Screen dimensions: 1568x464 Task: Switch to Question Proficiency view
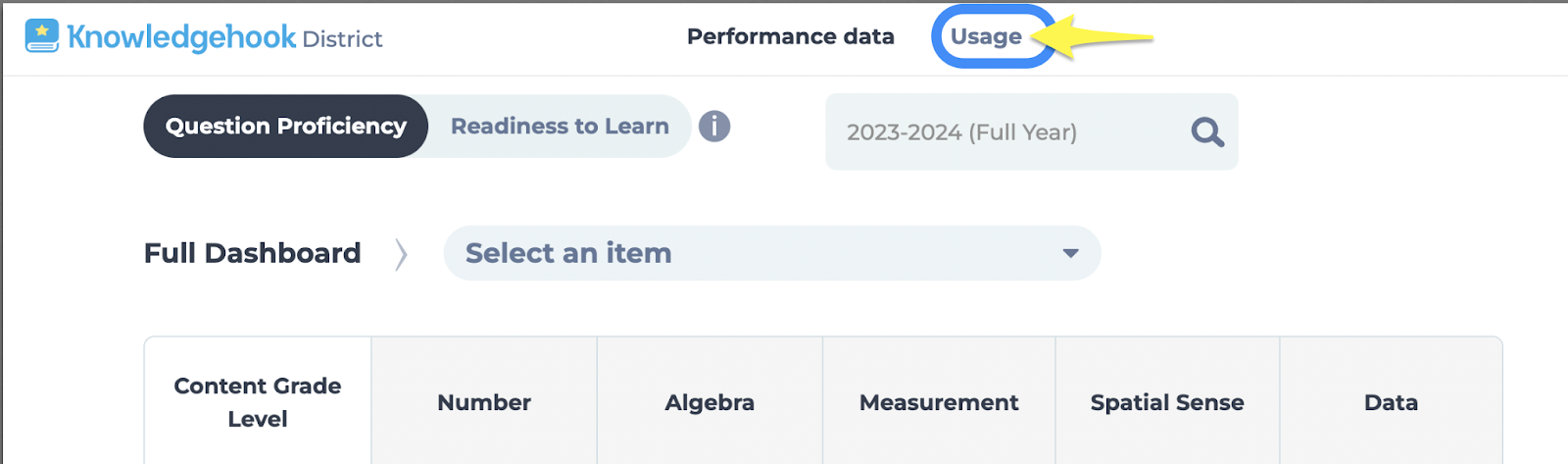pos(286,127)
